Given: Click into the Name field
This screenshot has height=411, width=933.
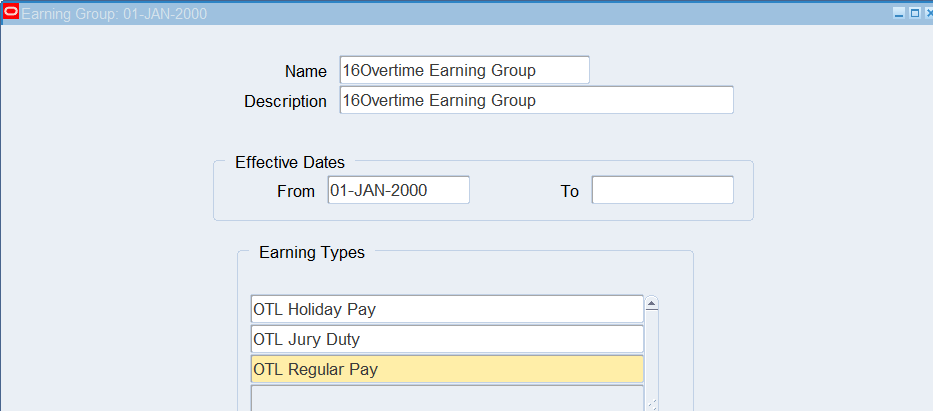Looking at the screenshot, I should pos(464,70).
